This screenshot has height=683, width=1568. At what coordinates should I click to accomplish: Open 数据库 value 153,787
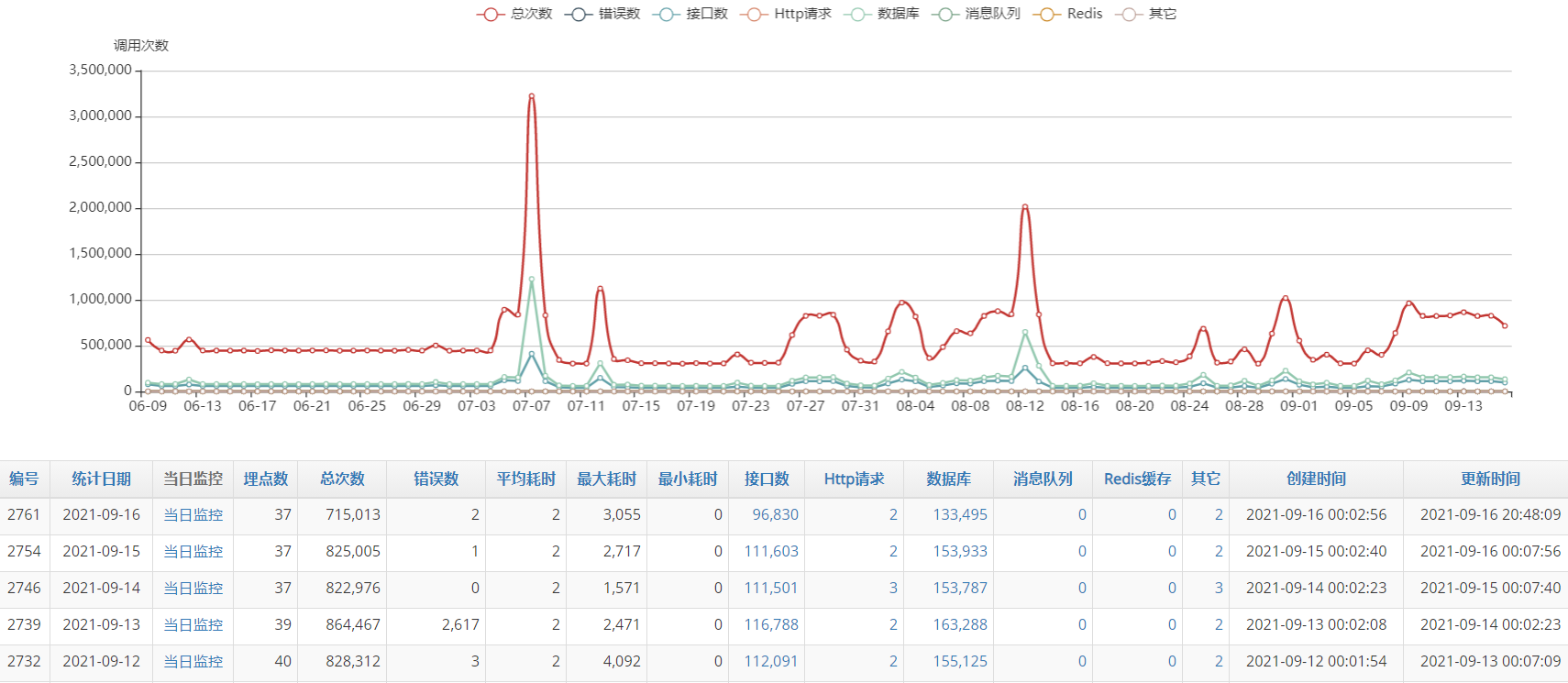tap(960, 589)
